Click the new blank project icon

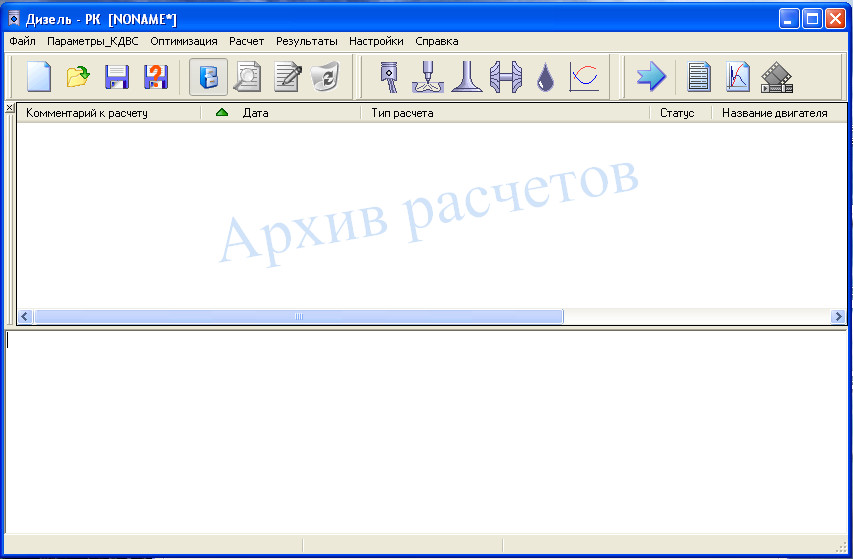38,77
